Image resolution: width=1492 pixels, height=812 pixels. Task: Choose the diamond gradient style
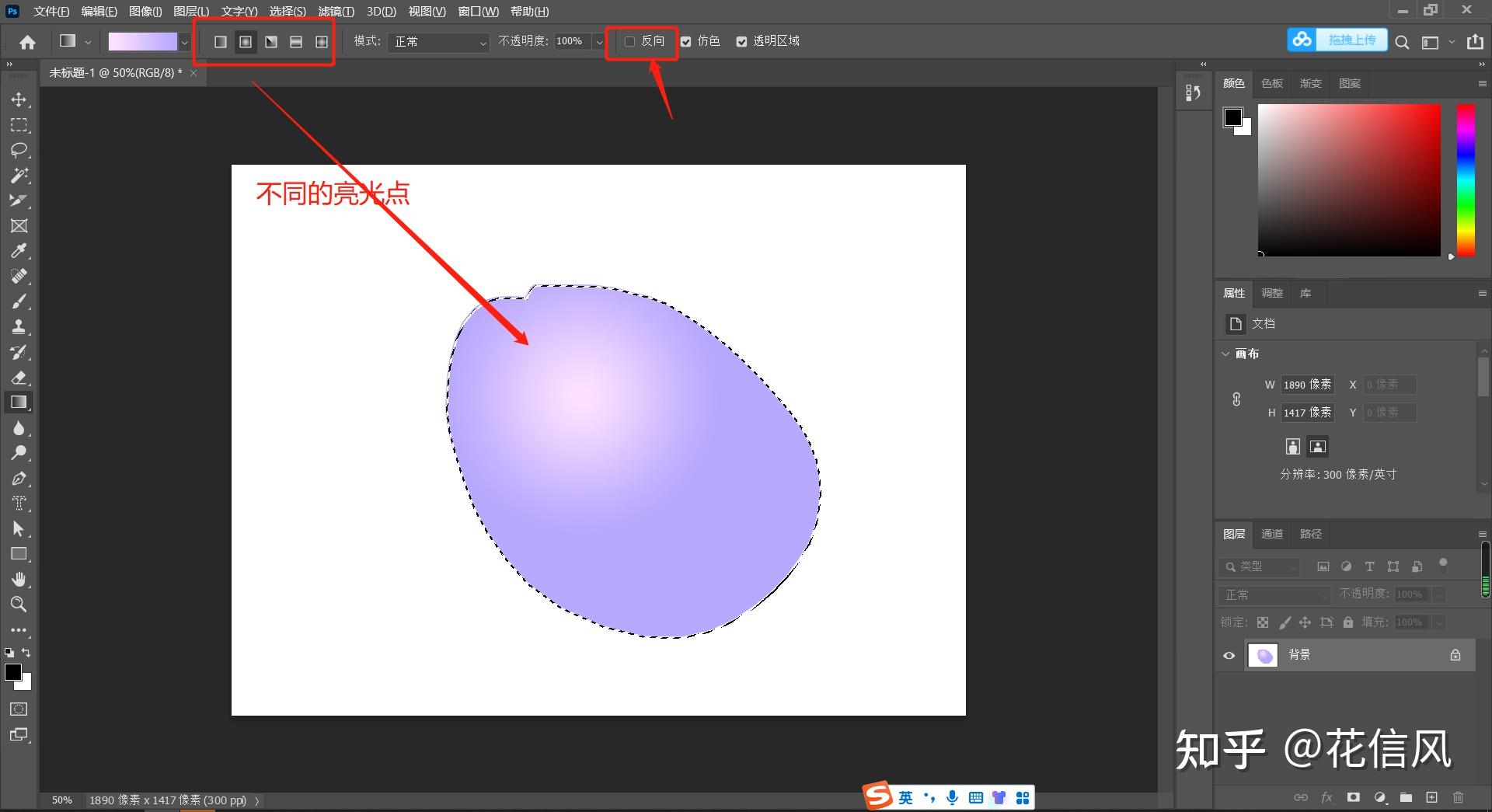point(322,42)
